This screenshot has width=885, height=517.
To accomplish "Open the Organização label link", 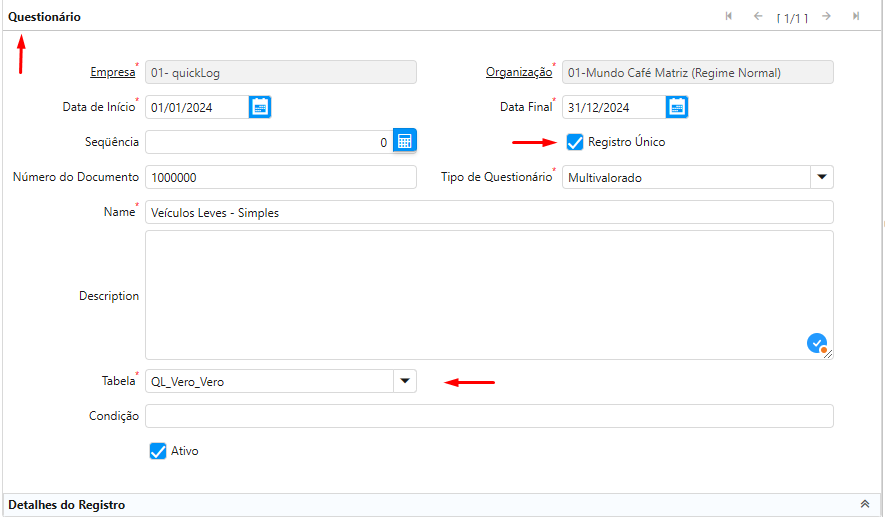I will [x=518, y=72].
